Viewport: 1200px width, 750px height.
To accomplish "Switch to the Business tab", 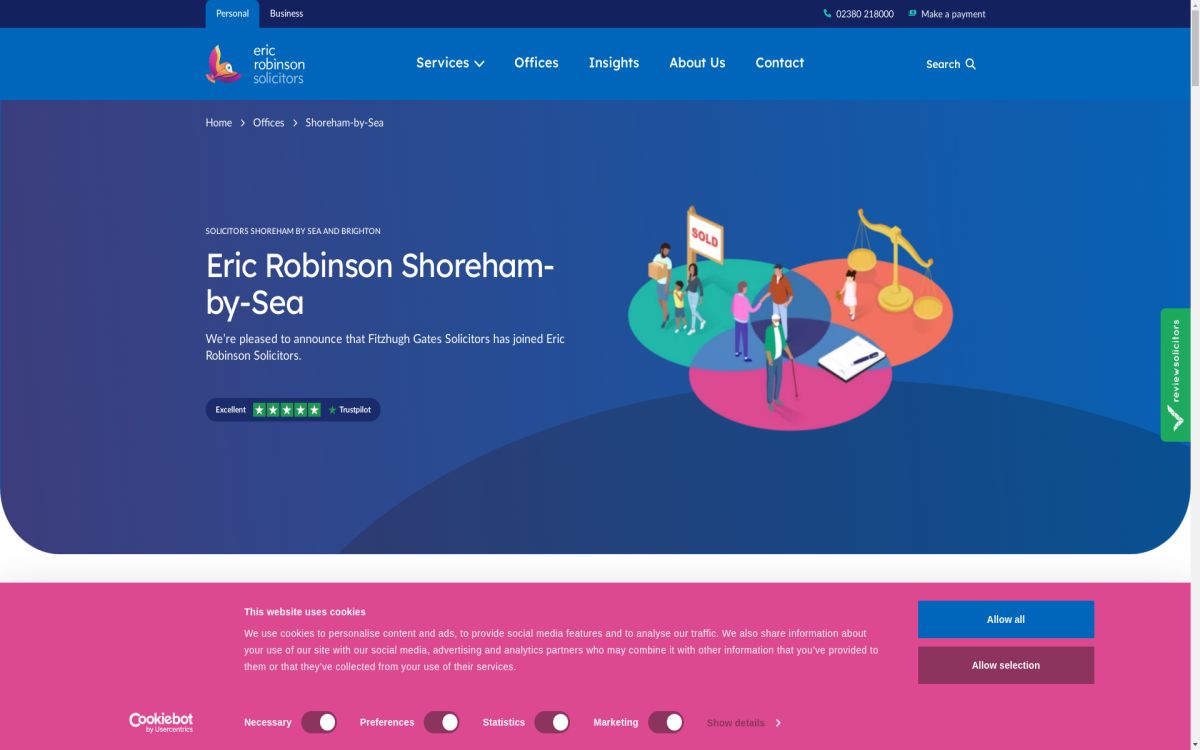I will point(286,14).
